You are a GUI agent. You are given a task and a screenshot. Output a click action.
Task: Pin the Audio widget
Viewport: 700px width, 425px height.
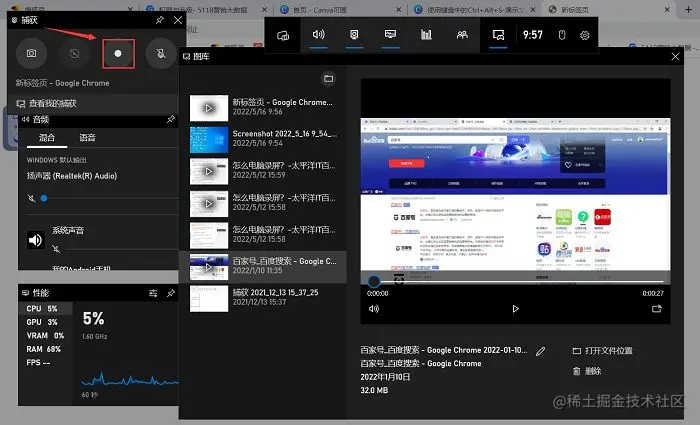(x=171, y=119)
